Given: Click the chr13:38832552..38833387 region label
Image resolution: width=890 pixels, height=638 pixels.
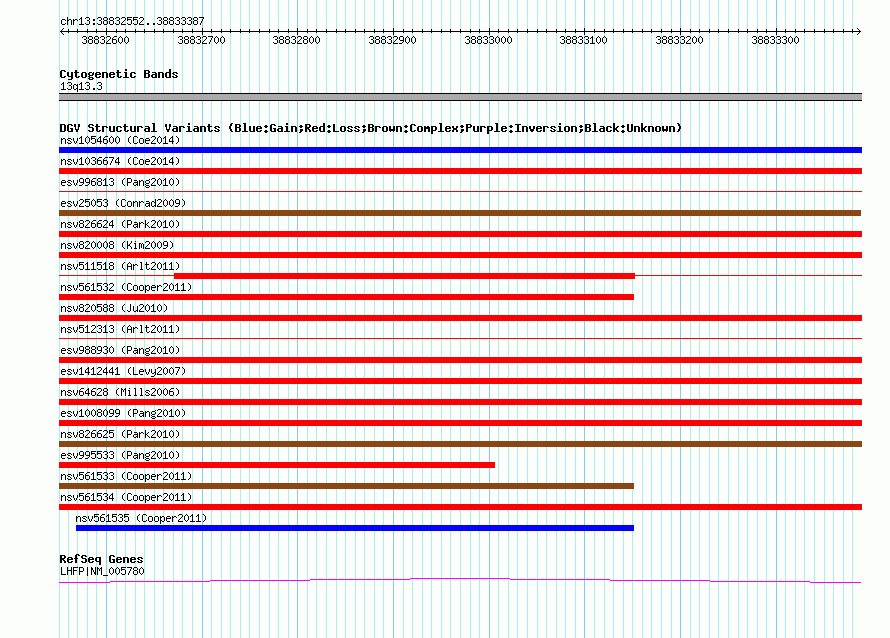Looking at the screenshot, I should pos(132,21).
